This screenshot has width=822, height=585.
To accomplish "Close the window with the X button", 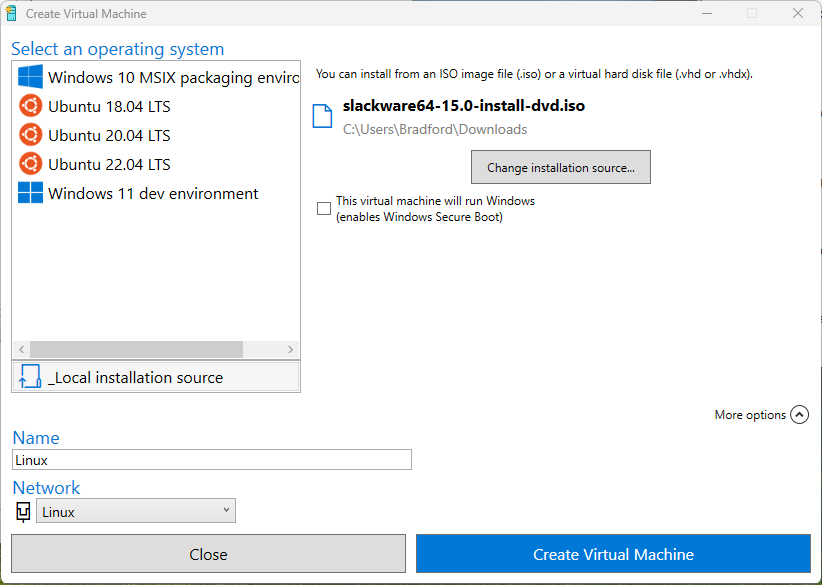I will (797, 13).
